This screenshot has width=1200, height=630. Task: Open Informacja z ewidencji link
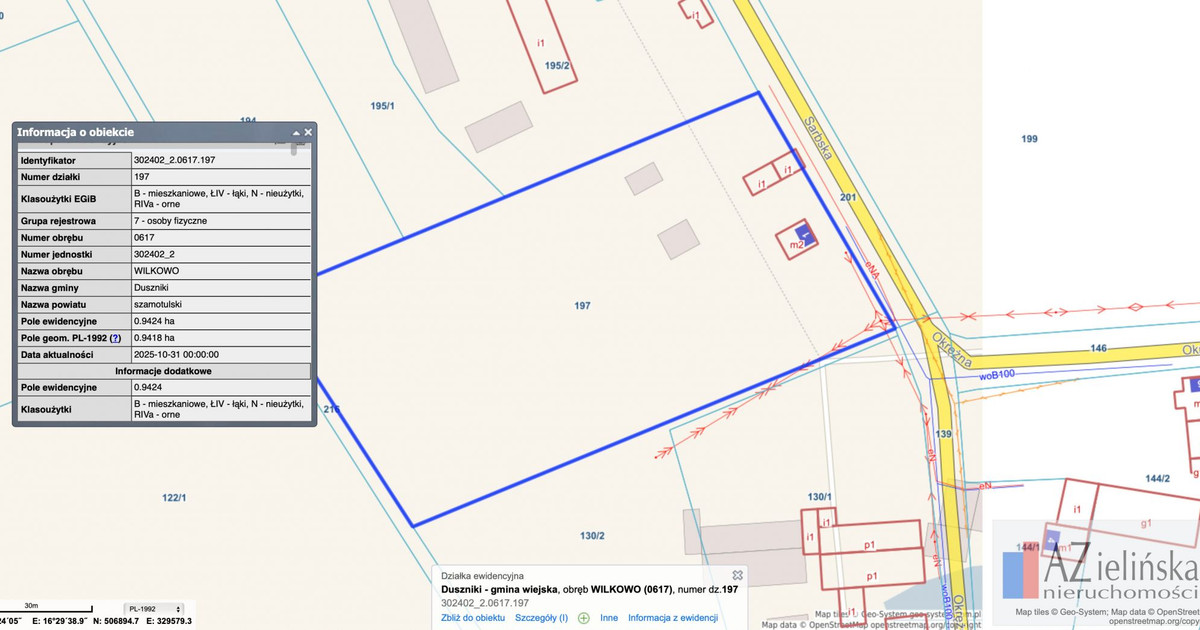click(673, 618)
